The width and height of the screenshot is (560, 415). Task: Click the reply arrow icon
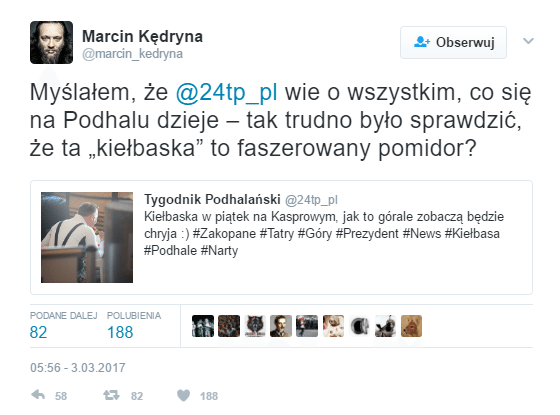38,395
